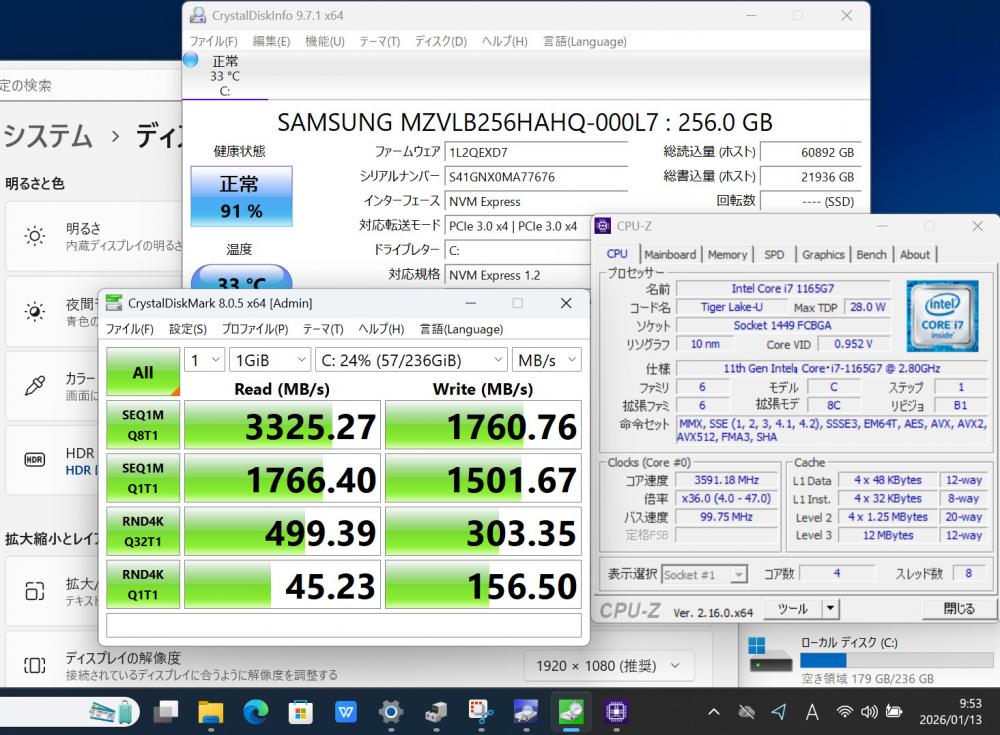Click the 33 °C temperature indicator button

tap(241, 279)
